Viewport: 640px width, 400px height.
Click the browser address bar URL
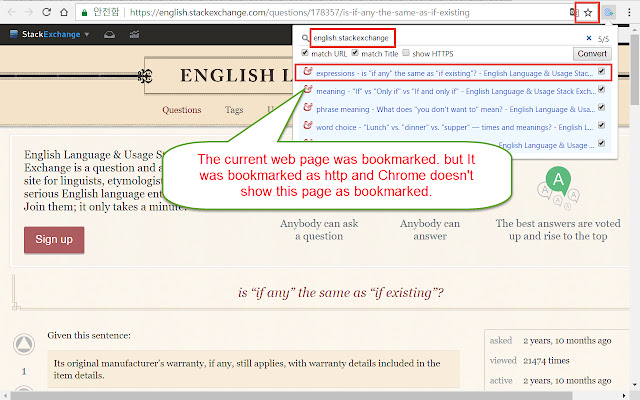[x=300, y=13]
